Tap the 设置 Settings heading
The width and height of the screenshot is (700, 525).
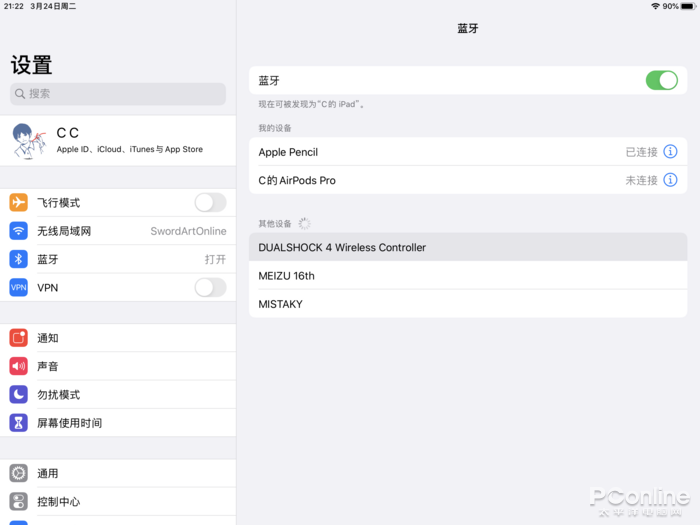[31, 65]
